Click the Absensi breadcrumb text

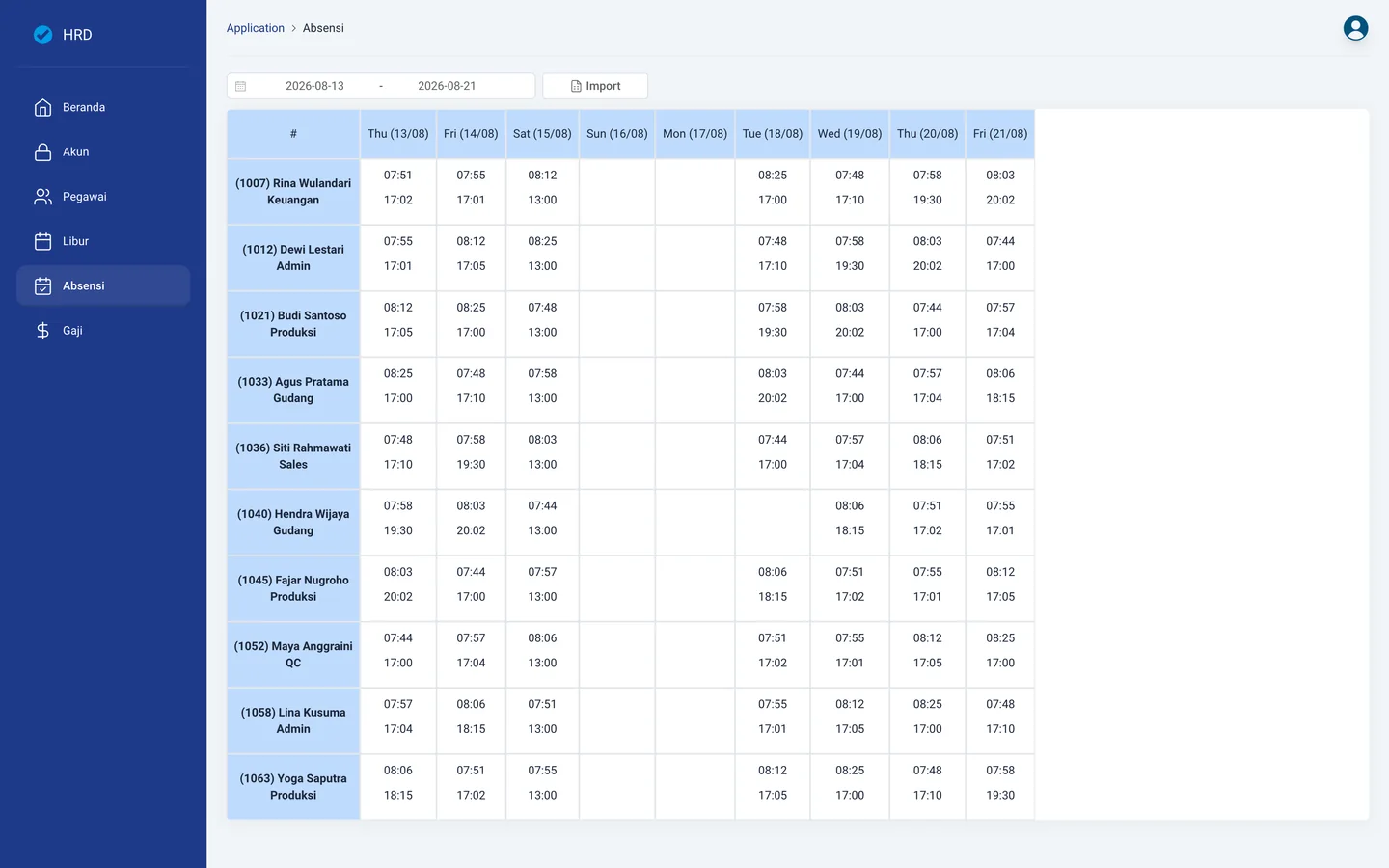[x=323, y=28]
